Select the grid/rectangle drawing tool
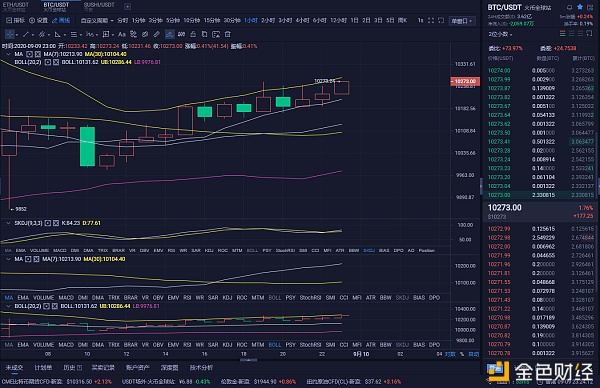This screenshot has height=388, width=600. (106, 34)
